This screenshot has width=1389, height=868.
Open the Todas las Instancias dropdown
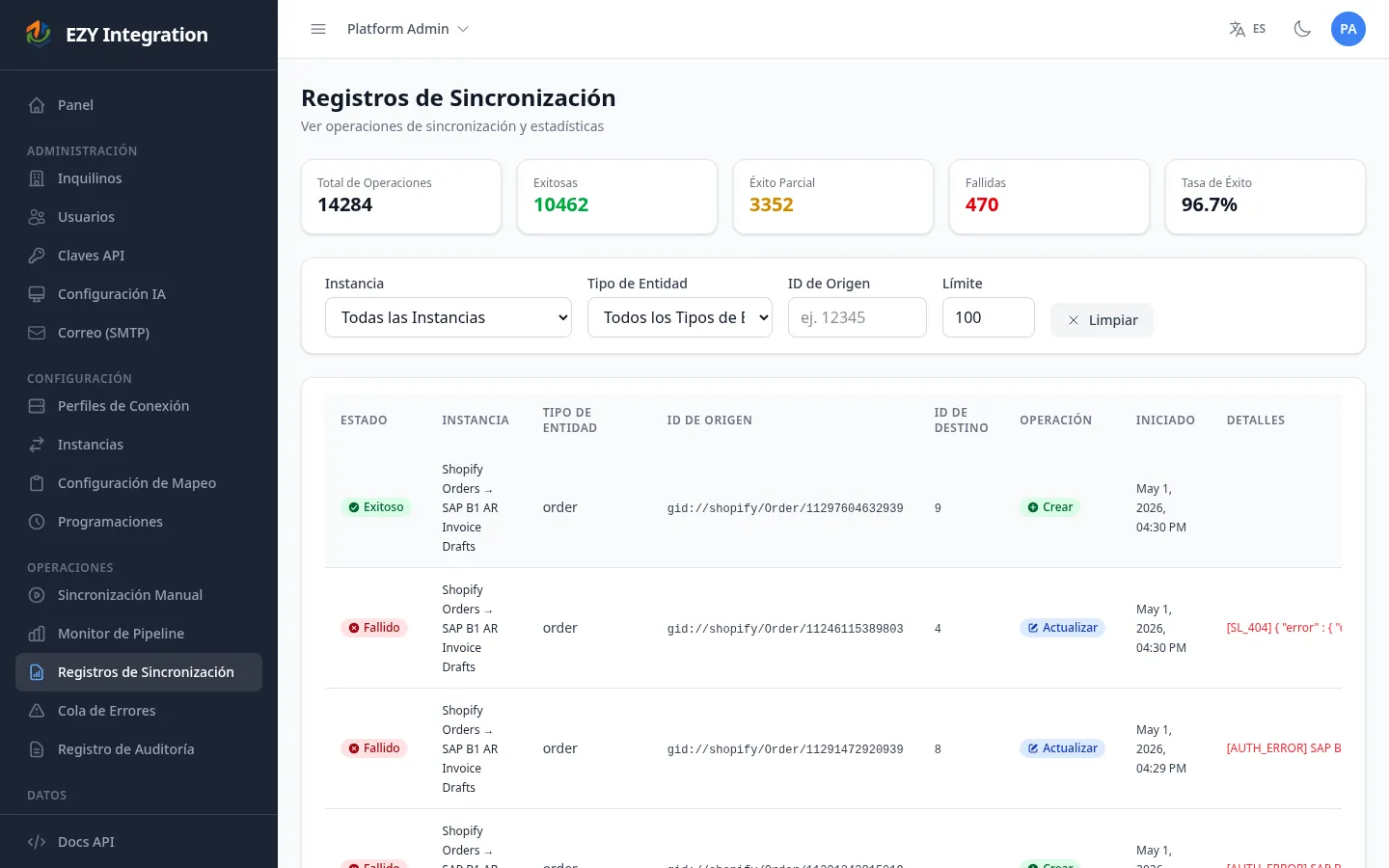point(449,317)
